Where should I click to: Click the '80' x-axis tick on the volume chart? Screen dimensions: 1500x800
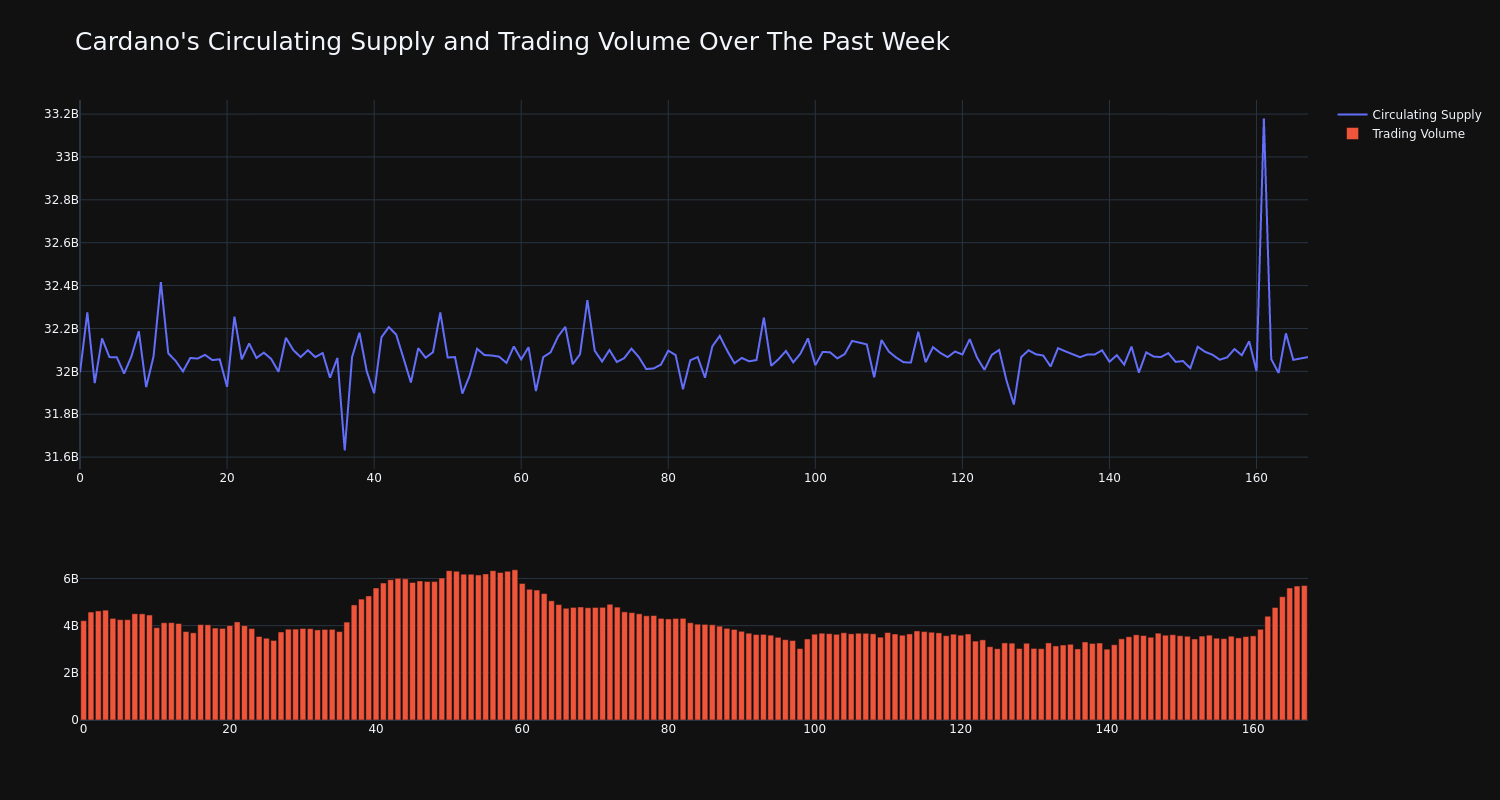(668, 729)
